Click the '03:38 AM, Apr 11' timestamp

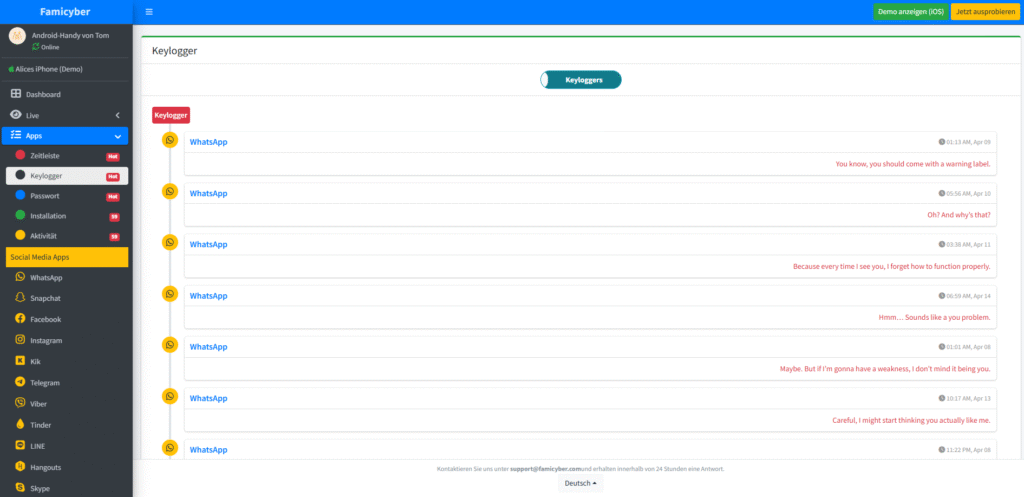coord(965,244)
